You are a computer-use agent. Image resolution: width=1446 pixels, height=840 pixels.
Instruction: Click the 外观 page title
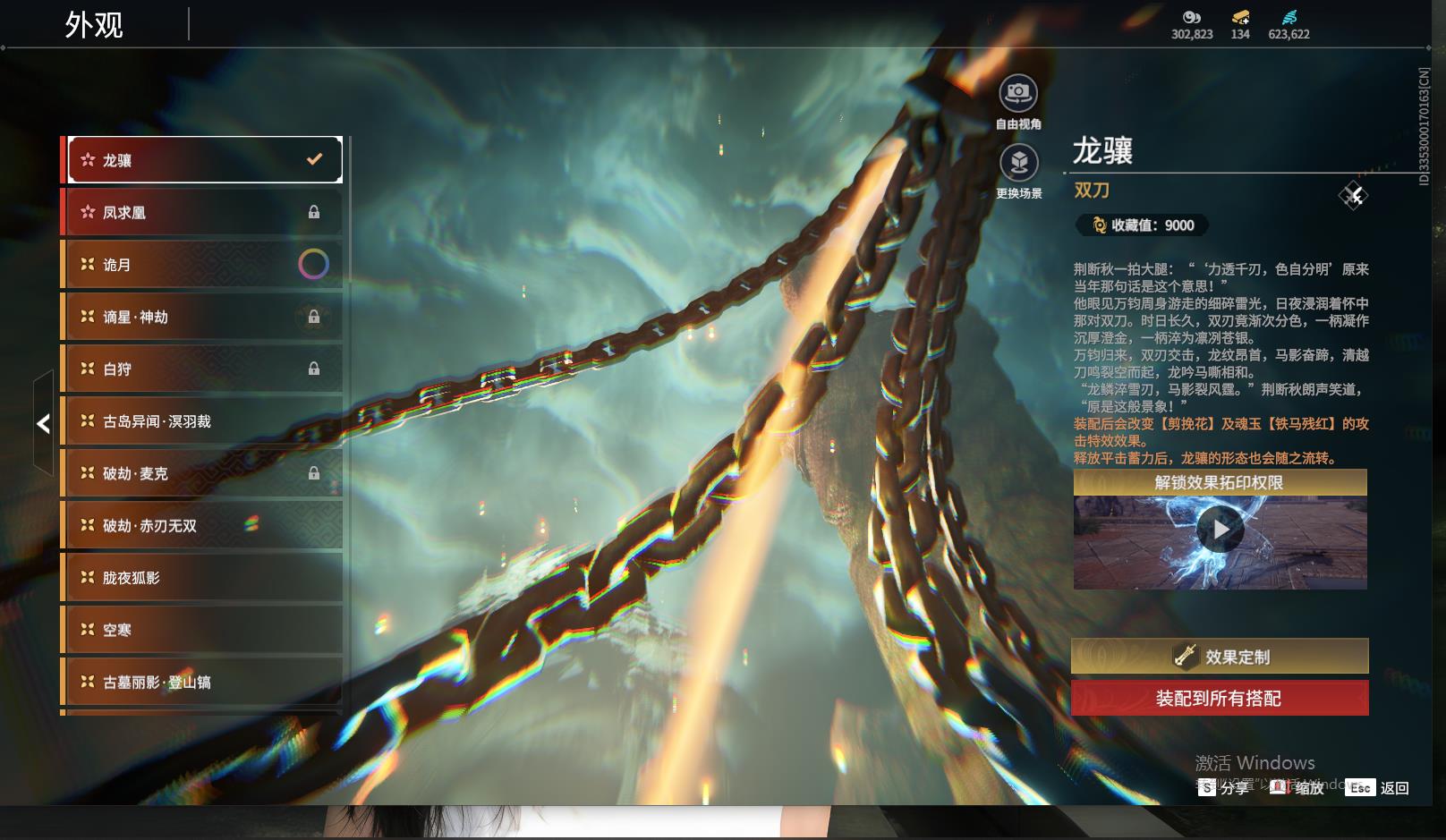pyautogui.click(x=94, y=25)
